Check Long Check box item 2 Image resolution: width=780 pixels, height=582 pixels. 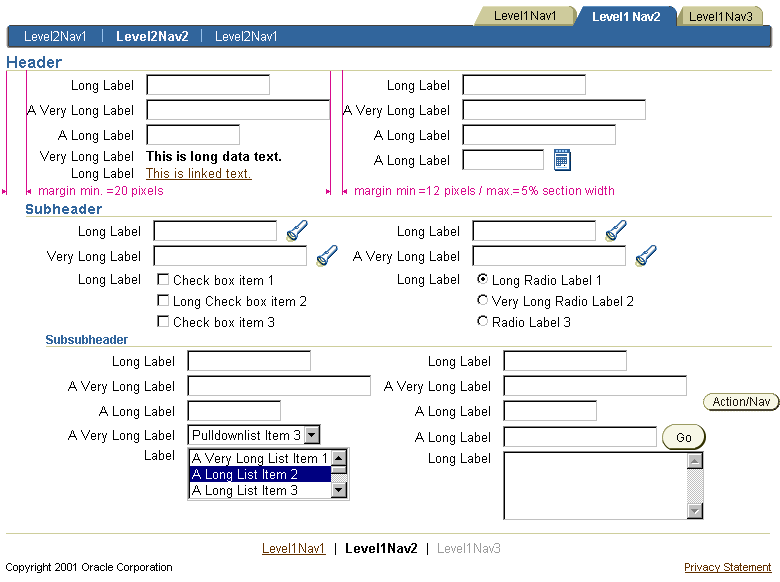163,300
